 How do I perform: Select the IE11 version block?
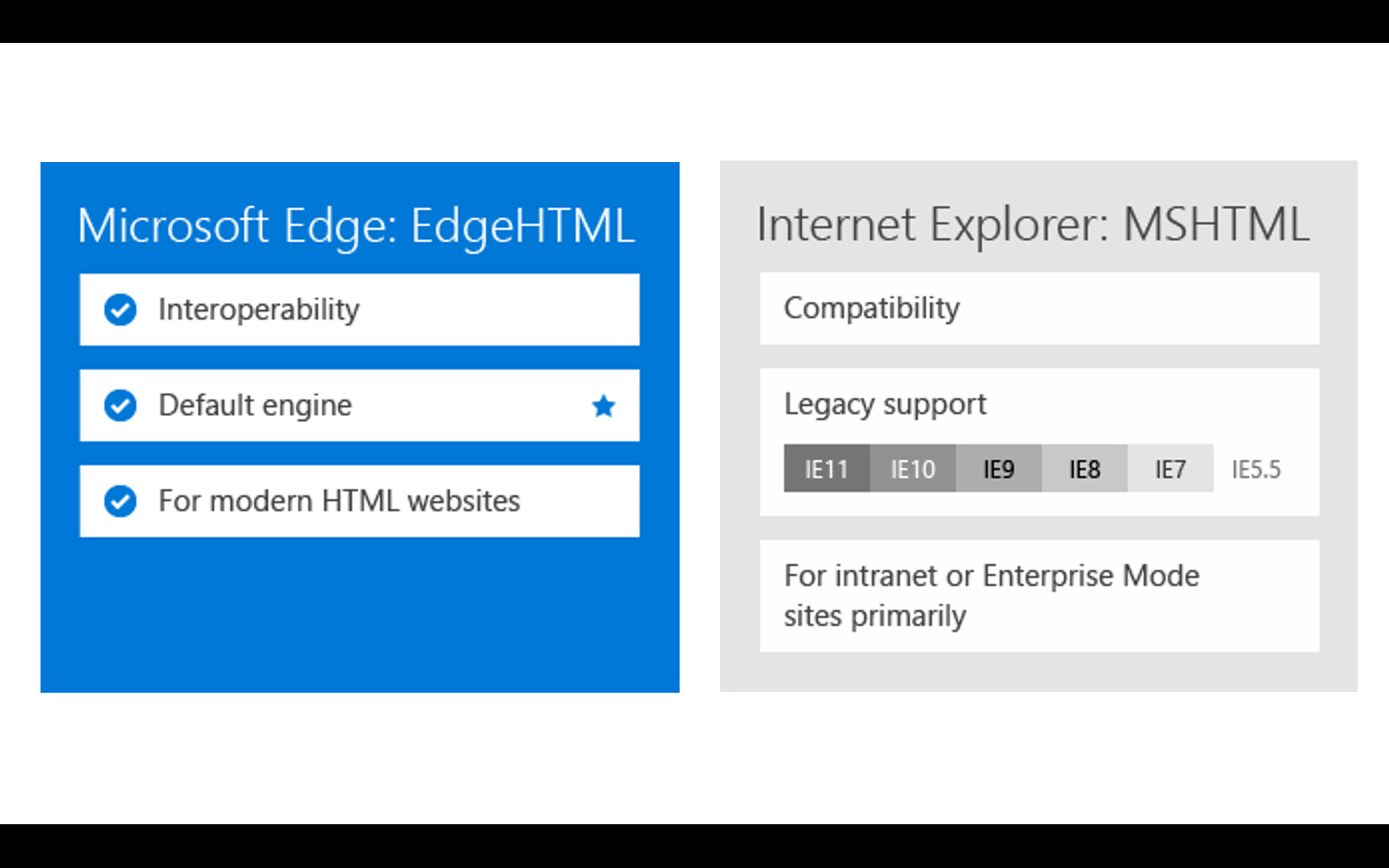tap(827, 469)
